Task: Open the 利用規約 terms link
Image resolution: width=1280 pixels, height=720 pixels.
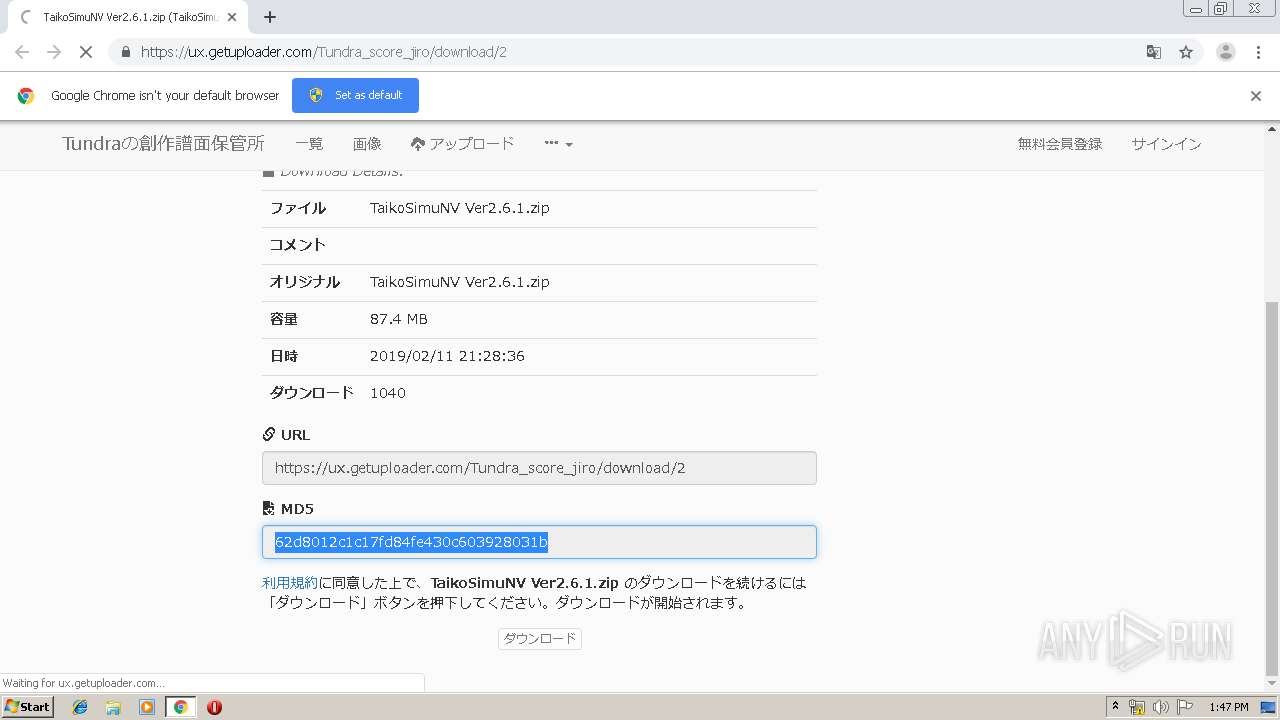Action: (x=290, y=582)
